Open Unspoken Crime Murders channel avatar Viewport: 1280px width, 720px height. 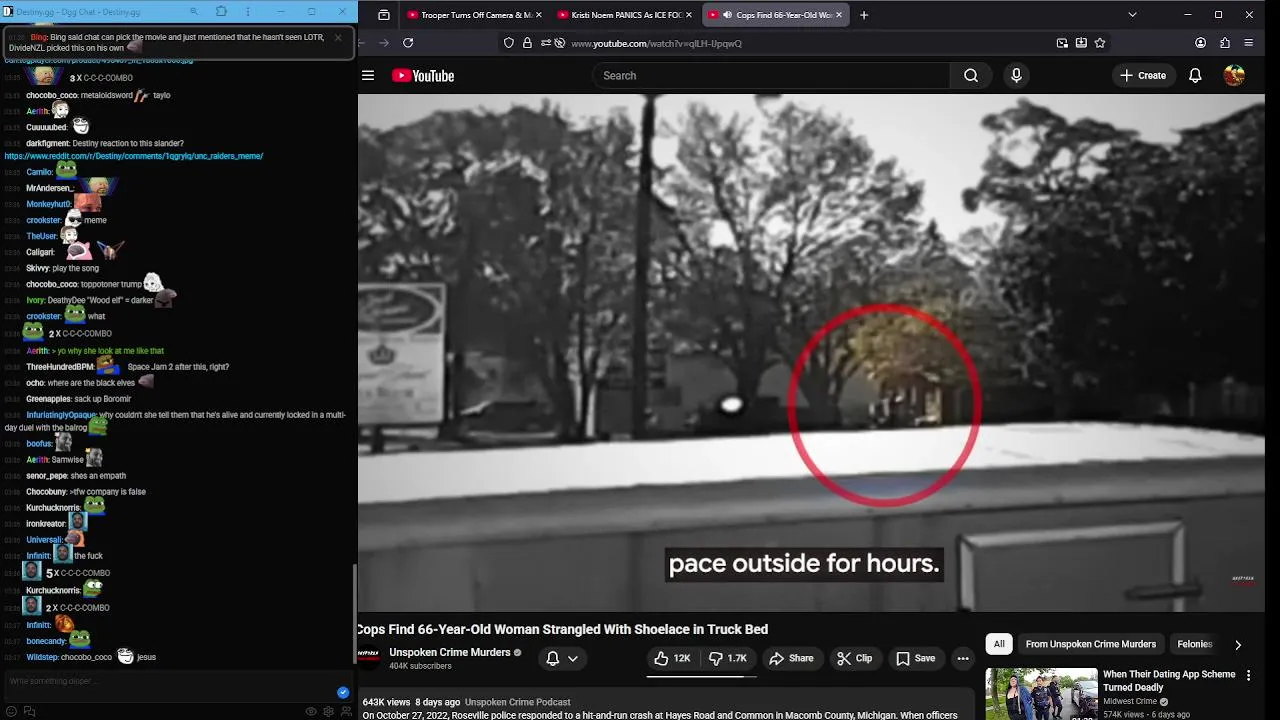point(370,657)
